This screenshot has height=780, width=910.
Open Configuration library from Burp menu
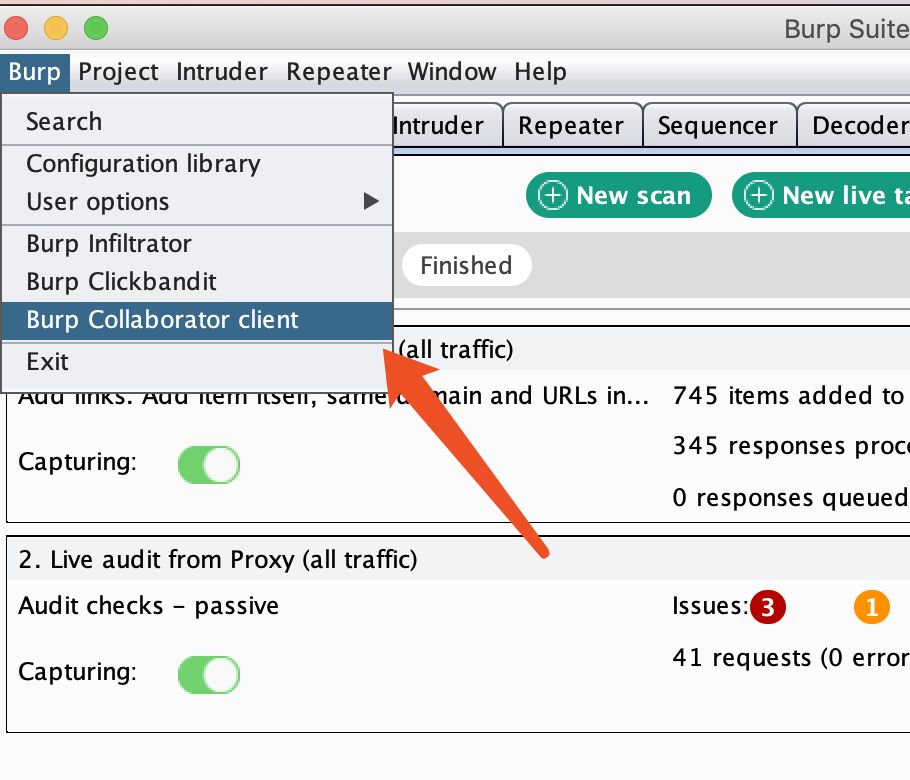click(x=143, y=164)
